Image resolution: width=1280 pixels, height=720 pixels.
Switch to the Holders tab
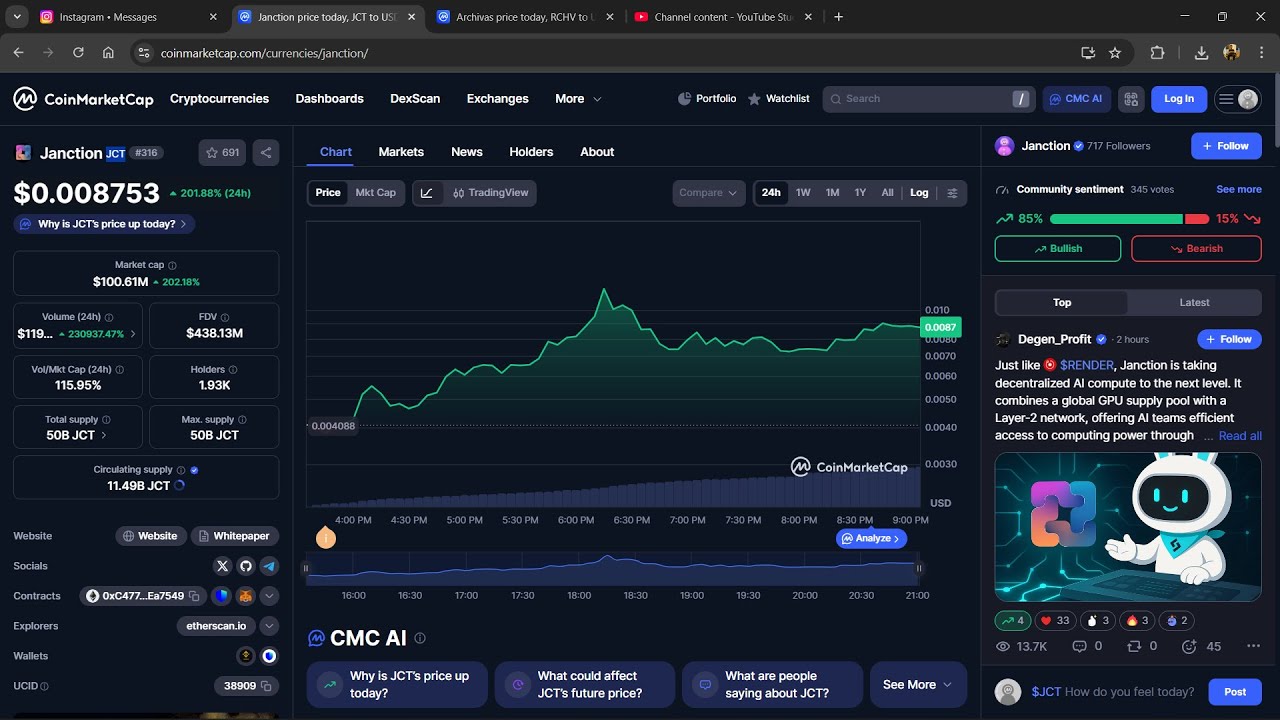(x=531, y=152)
